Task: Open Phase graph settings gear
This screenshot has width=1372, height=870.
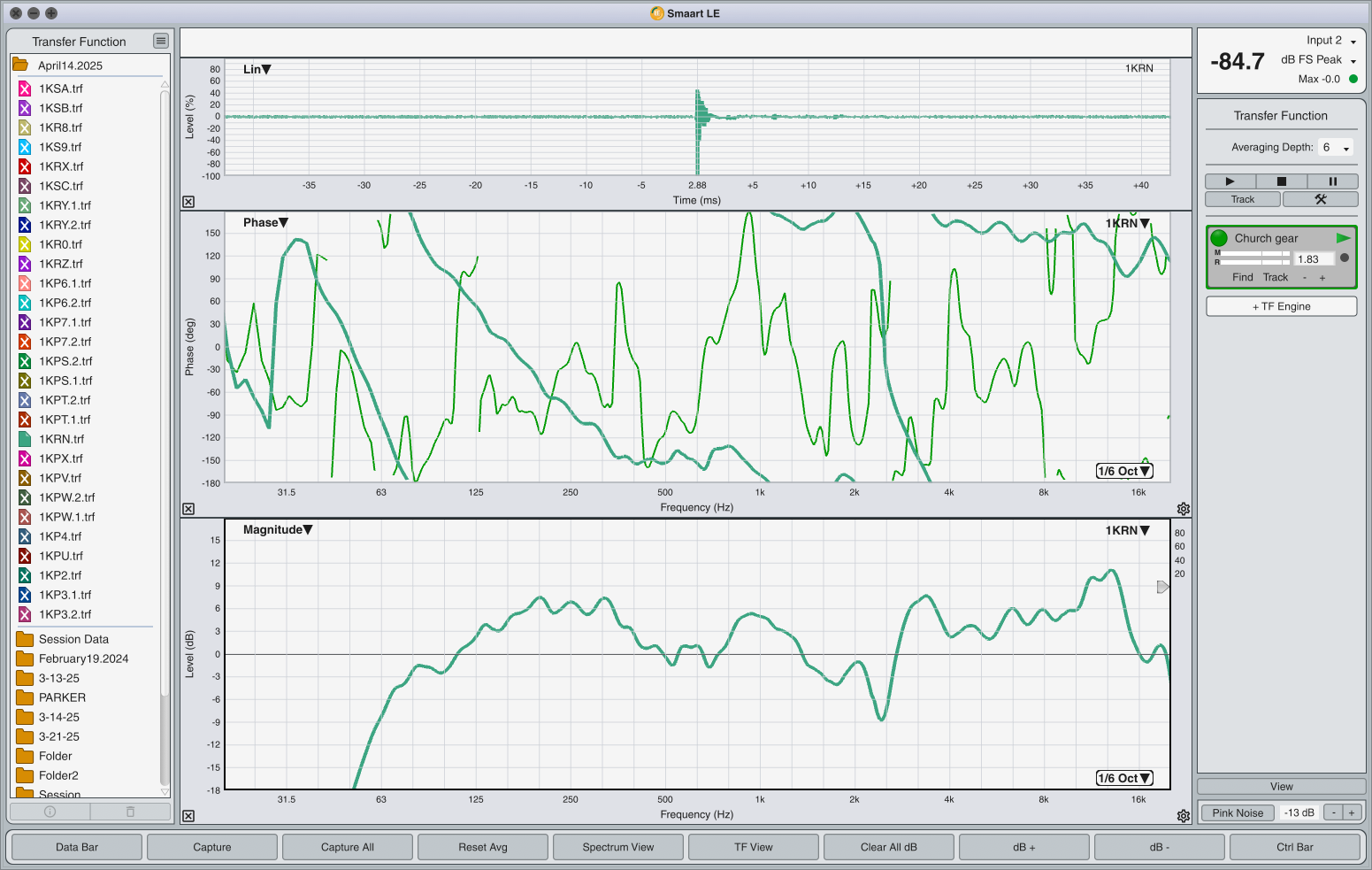Action: (1184, 509)
